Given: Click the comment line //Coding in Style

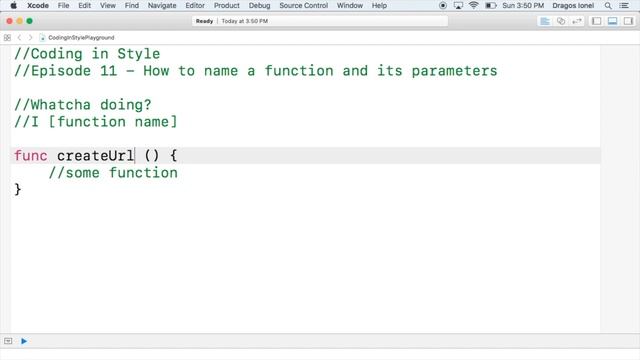Looking at the screenshot, I should click(87, 54).
